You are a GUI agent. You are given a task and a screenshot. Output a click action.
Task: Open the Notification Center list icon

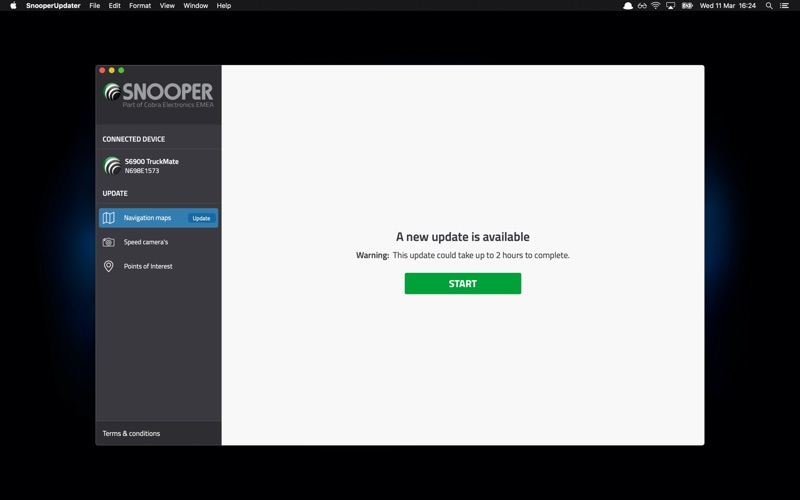click(784, 6)
